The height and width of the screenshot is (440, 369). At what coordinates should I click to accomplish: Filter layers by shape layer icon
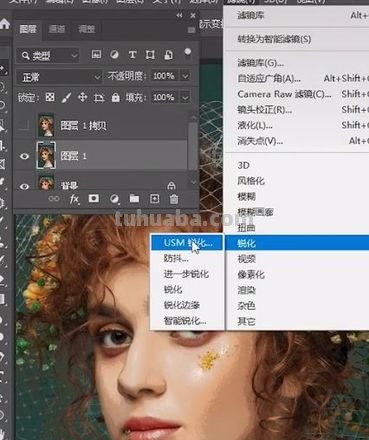tap(150, 54)
